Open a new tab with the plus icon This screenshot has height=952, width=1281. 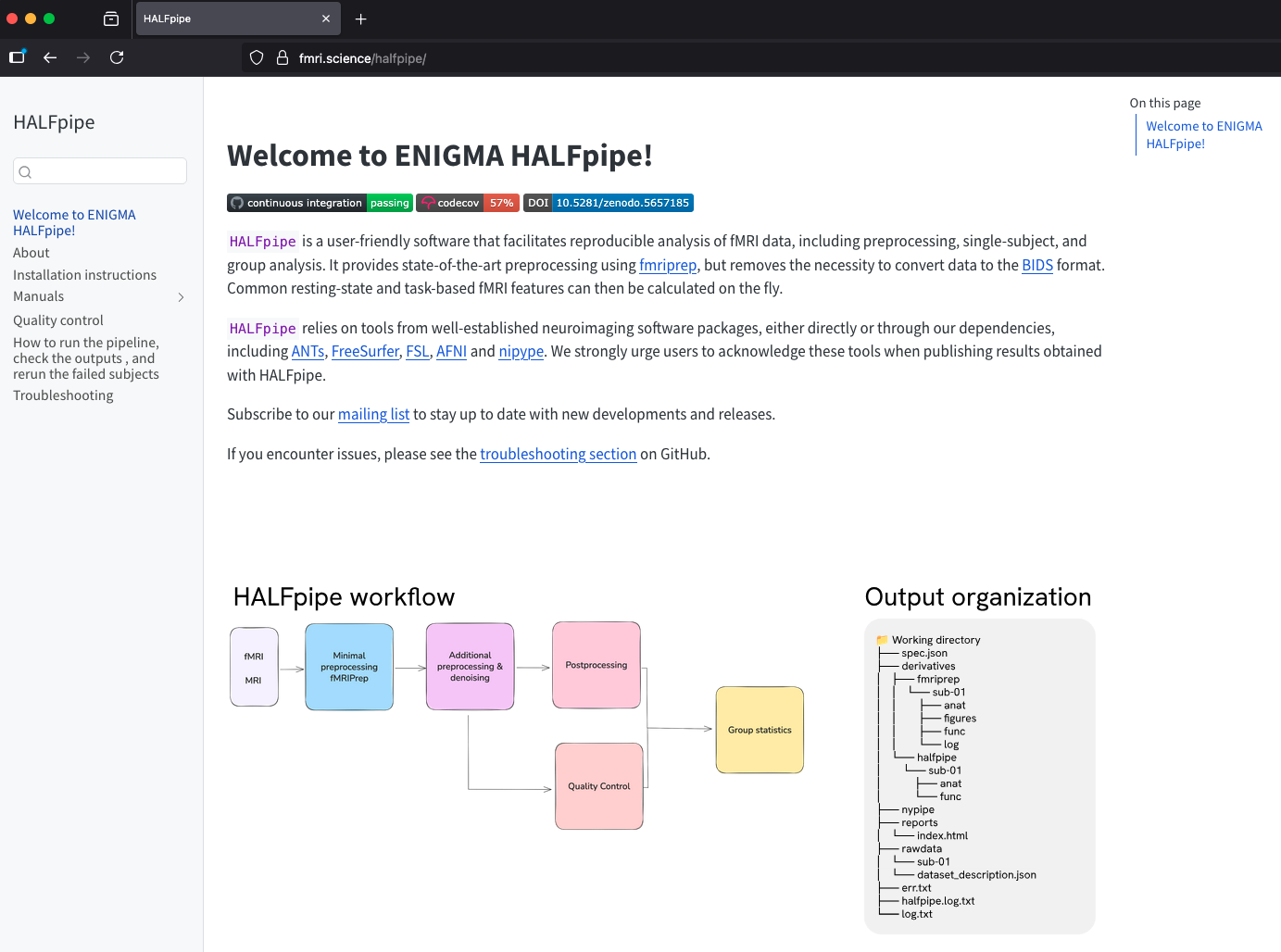pyautogui.click(x=361, y=19)
